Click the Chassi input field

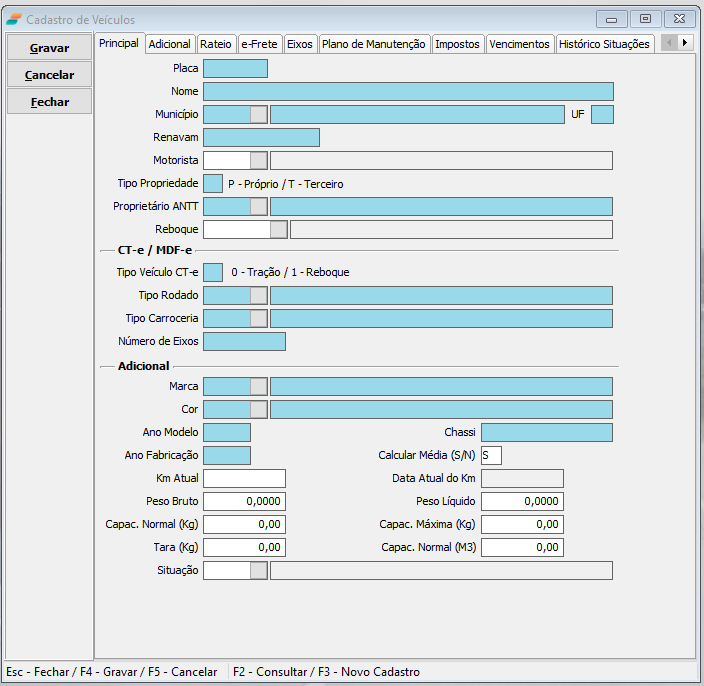point(546,432)
